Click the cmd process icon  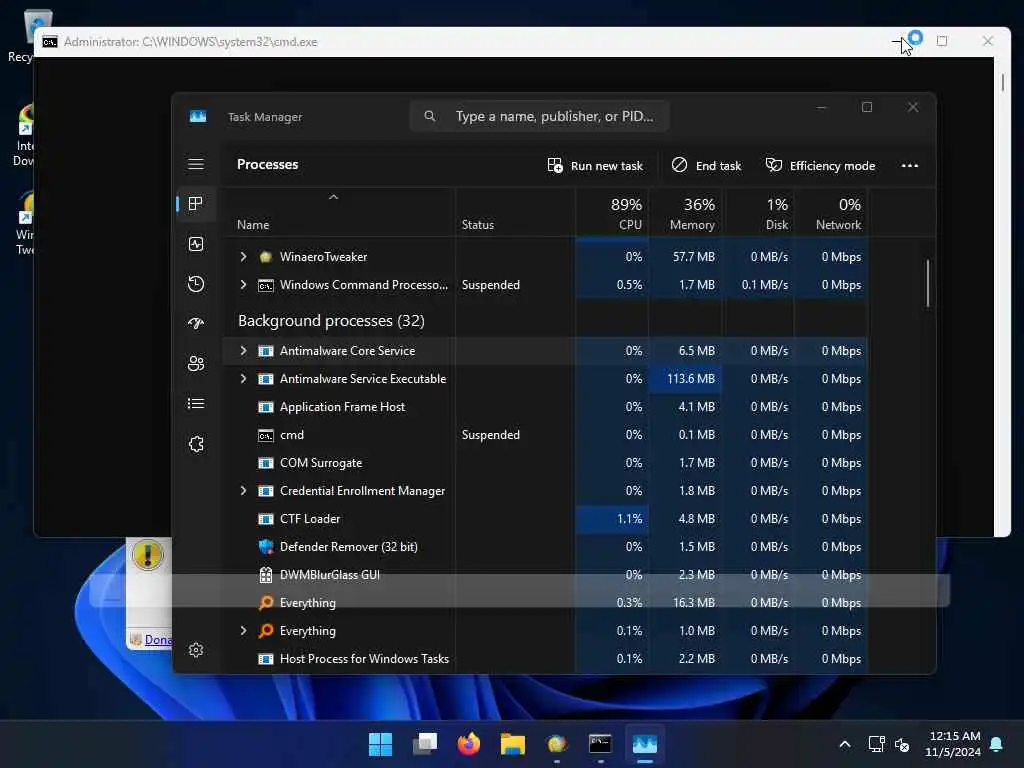(x=265, y=435)
